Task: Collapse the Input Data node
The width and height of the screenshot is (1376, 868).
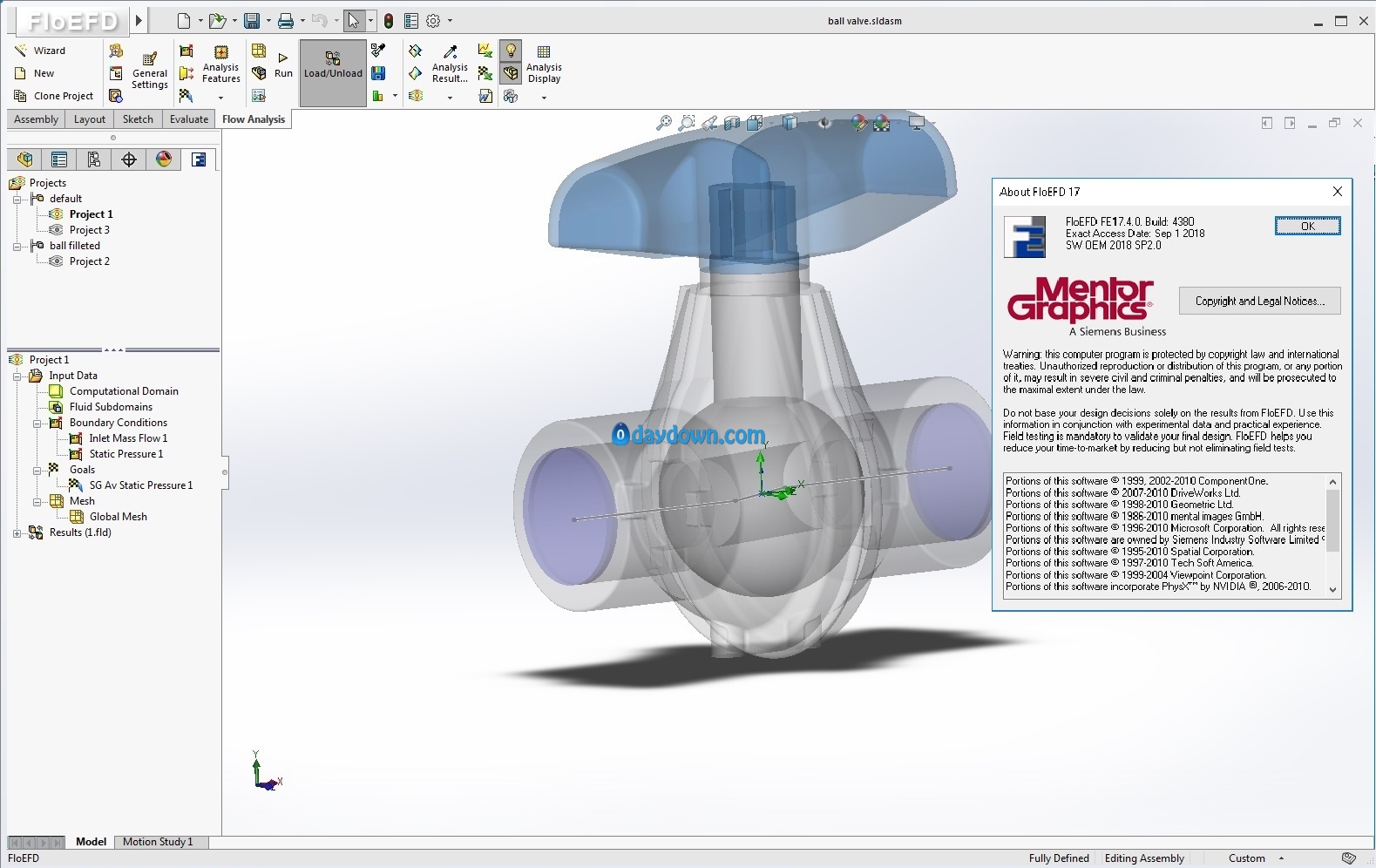Action: 17,376
